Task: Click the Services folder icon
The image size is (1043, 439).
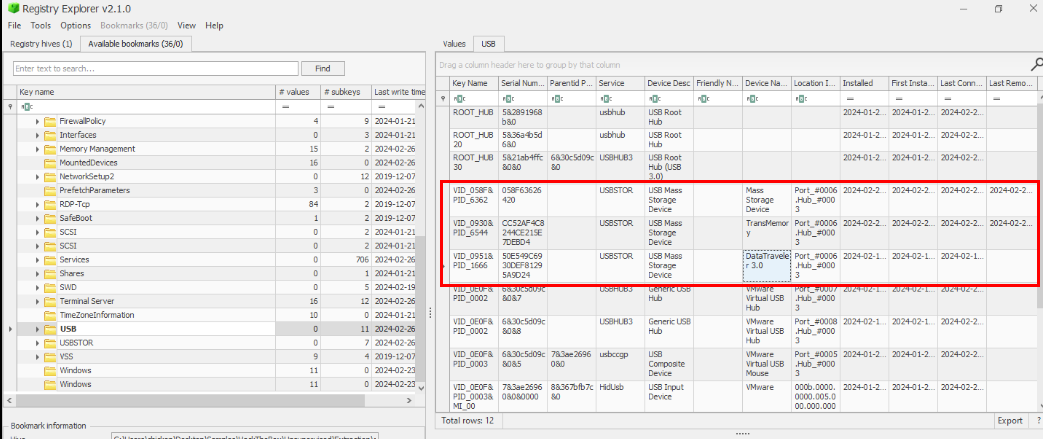Action: (50, 259)
